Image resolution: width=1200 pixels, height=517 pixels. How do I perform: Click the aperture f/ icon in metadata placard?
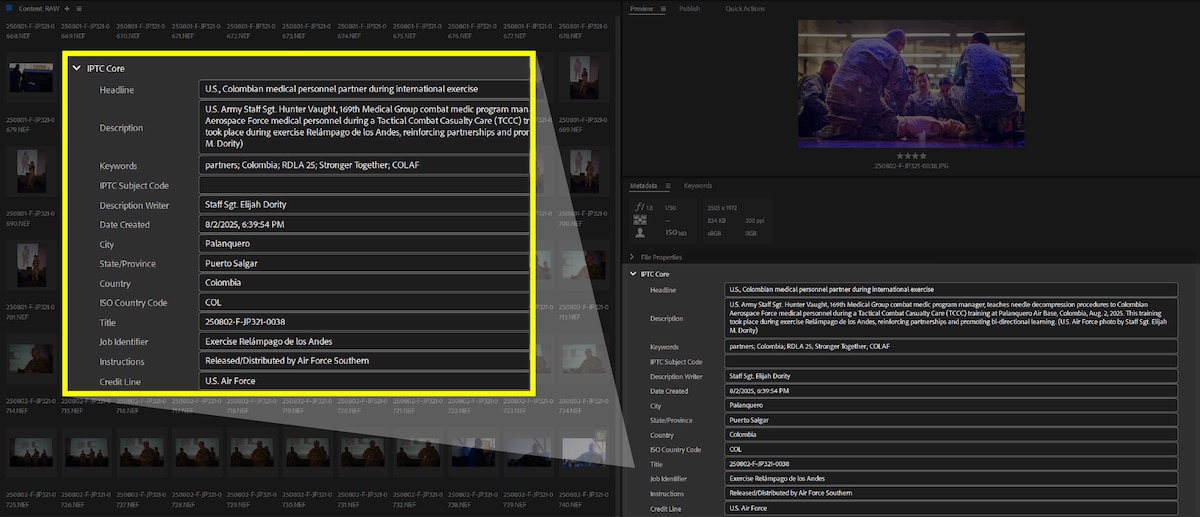point(640,207)
